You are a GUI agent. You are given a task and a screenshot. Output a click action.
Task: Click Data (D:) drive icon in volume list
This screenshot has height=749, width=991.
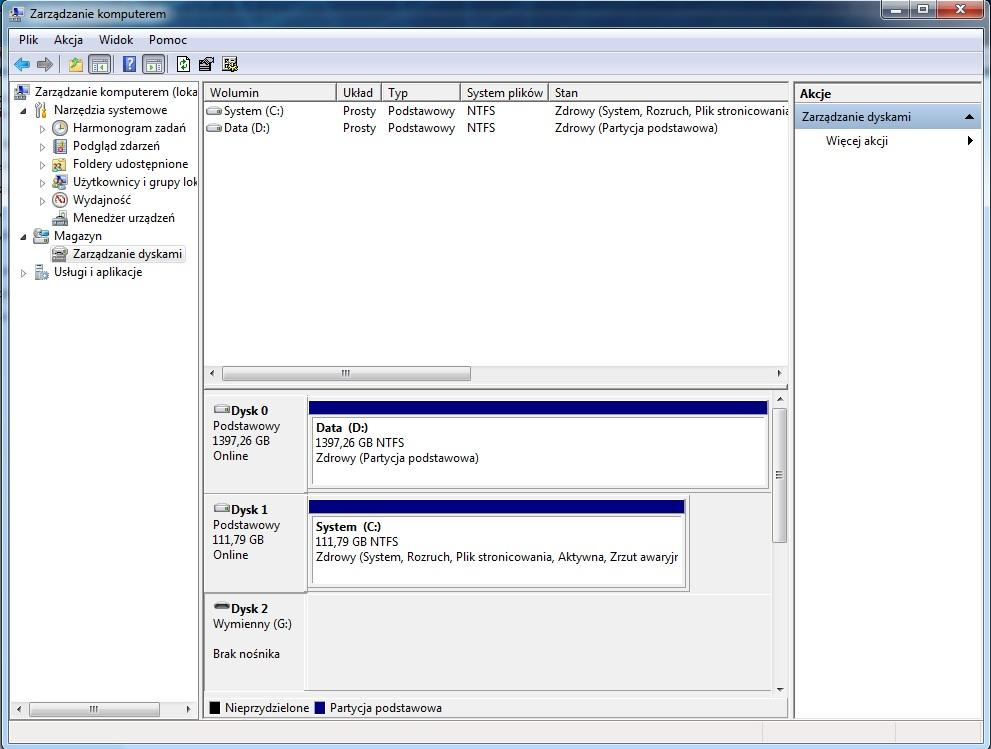pos(214,128)
